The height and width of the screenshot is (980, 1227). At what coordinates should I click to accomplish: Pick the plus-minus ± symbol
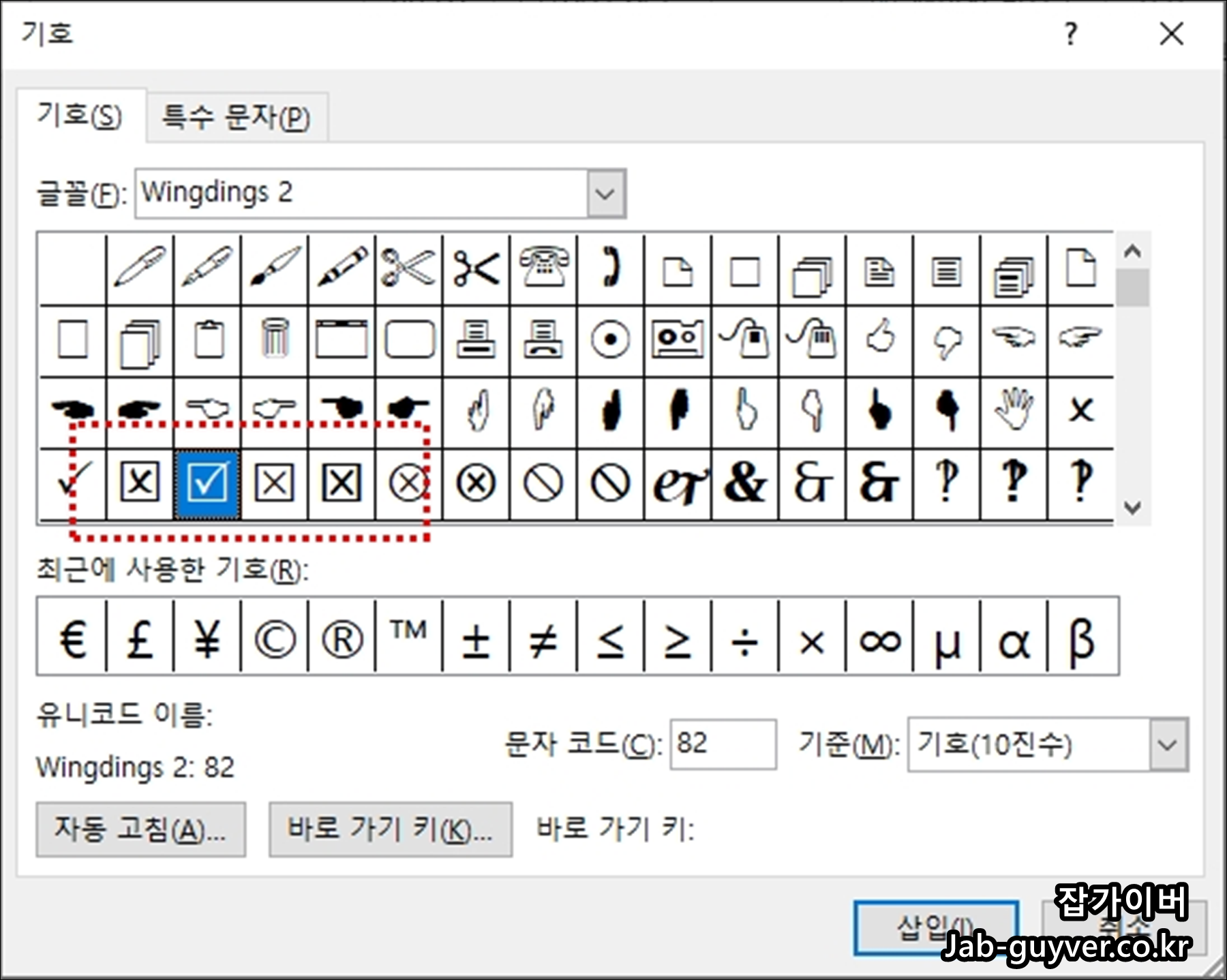click(x=476, y=637)
